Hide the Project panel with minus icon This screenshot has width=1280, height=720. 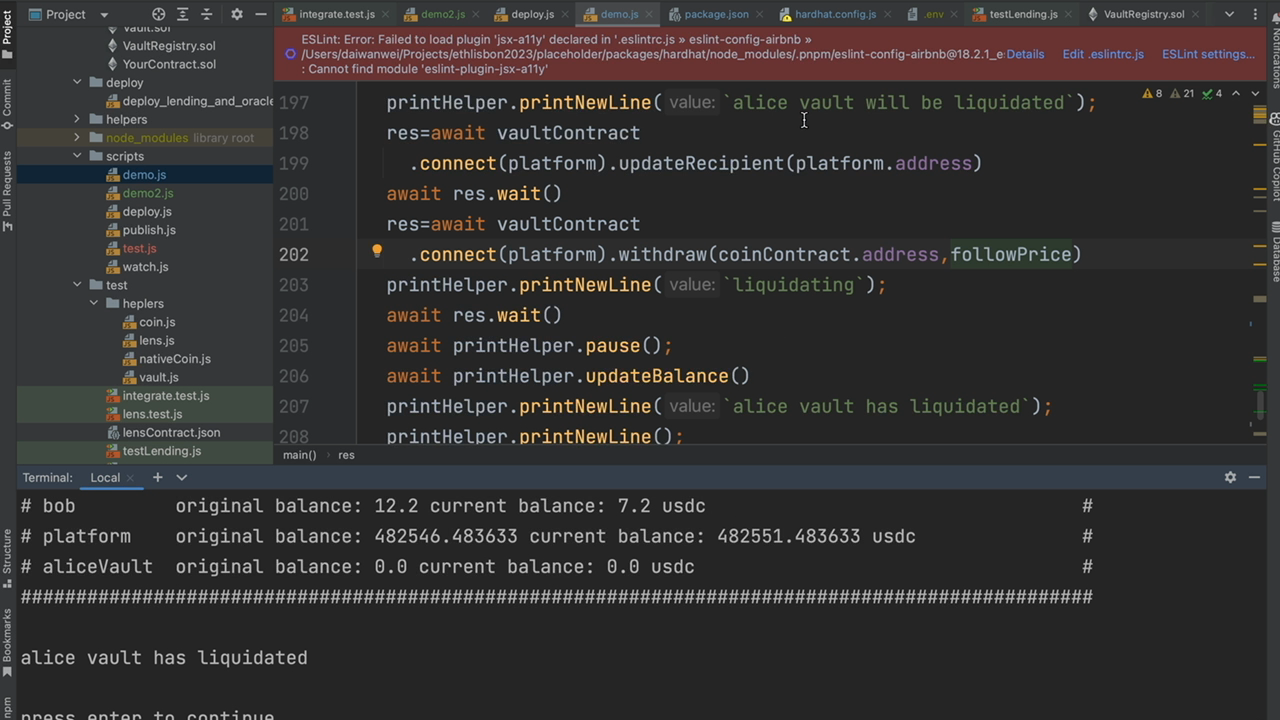[x=261, y=14]
